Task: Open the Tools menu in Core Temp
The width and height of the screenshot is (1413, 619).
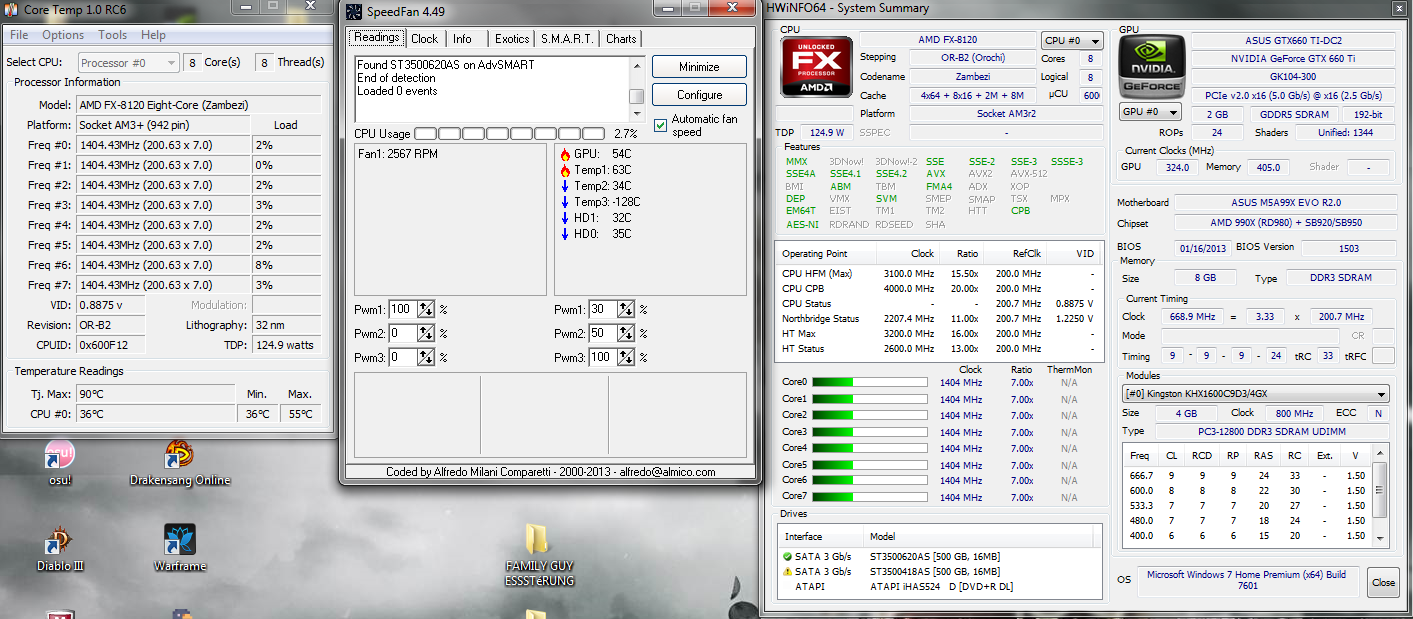Action: pyautogui.click(x=112, y=35)
